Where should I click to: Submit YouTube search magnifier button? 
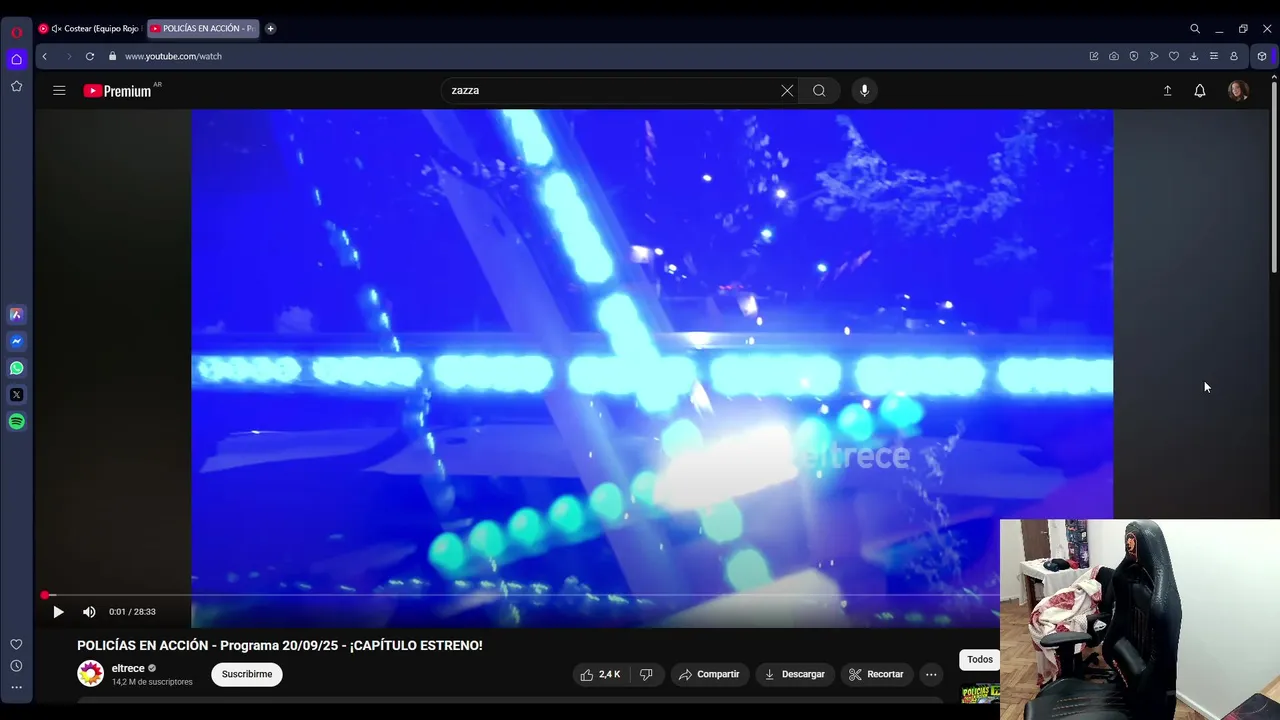click(819, 90)
